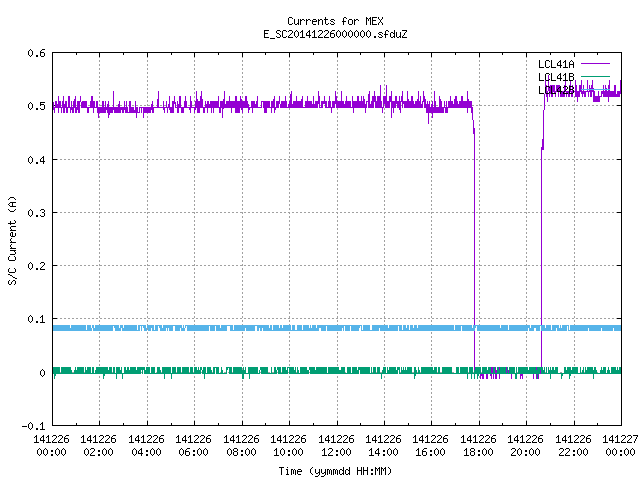The image size is (640, 480).
Task: Click the LCL41B legend label
Action: 556,77
